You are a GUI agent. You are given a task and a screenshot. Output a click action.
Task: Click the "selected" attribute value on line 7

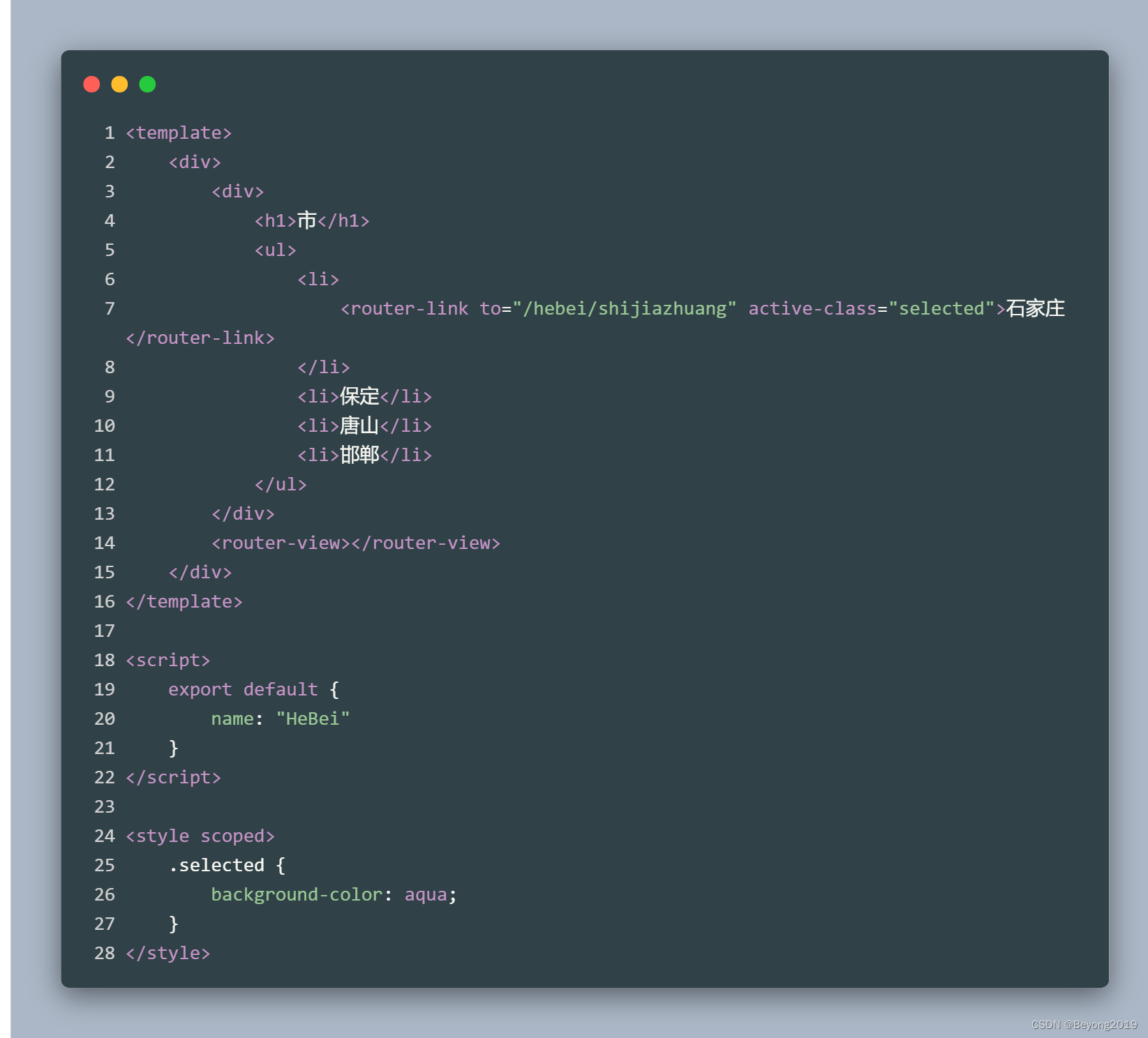(x=941, y=308)
